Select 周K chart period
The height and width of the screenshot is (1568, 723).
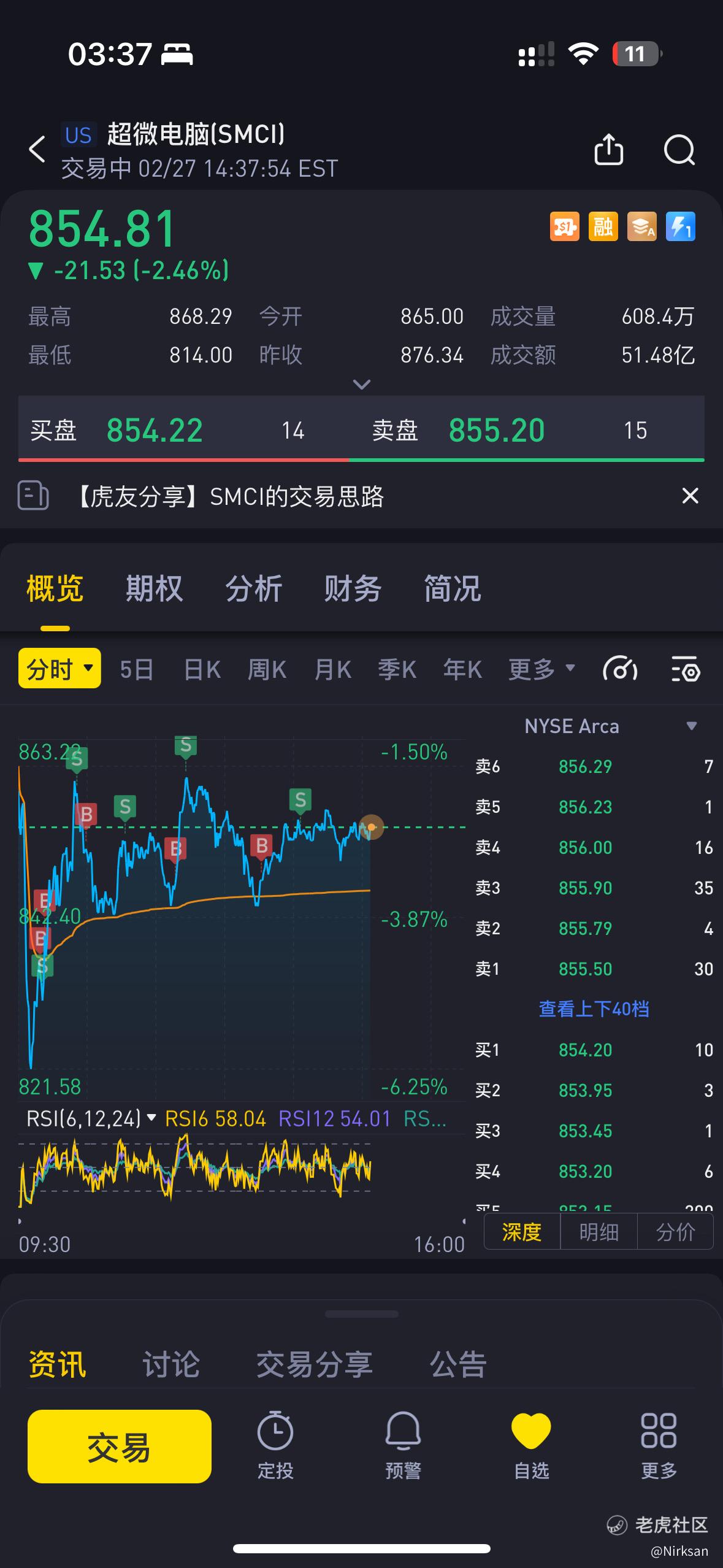tap(267, 669)
